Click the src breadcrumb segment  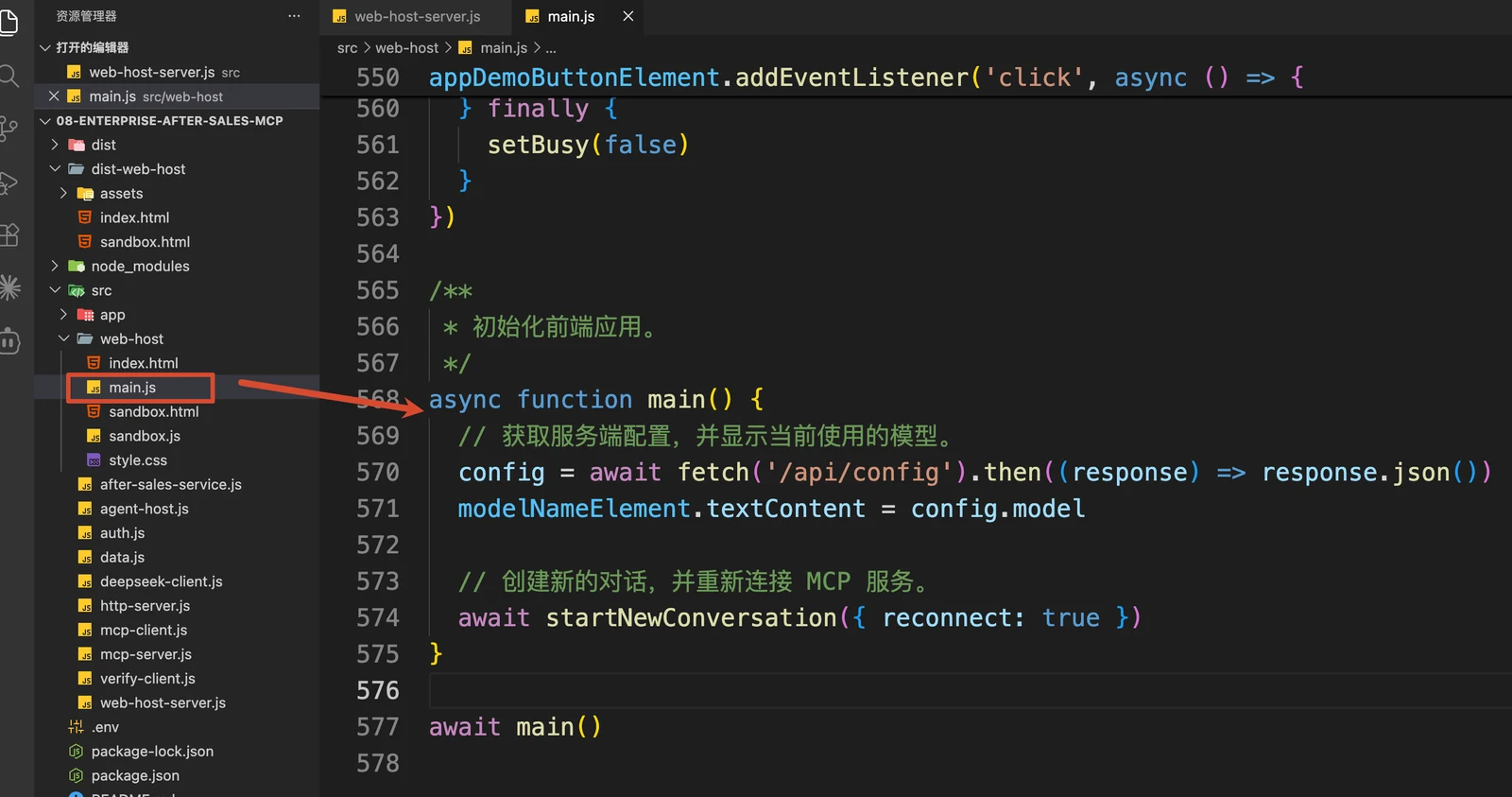pos(347,47)
